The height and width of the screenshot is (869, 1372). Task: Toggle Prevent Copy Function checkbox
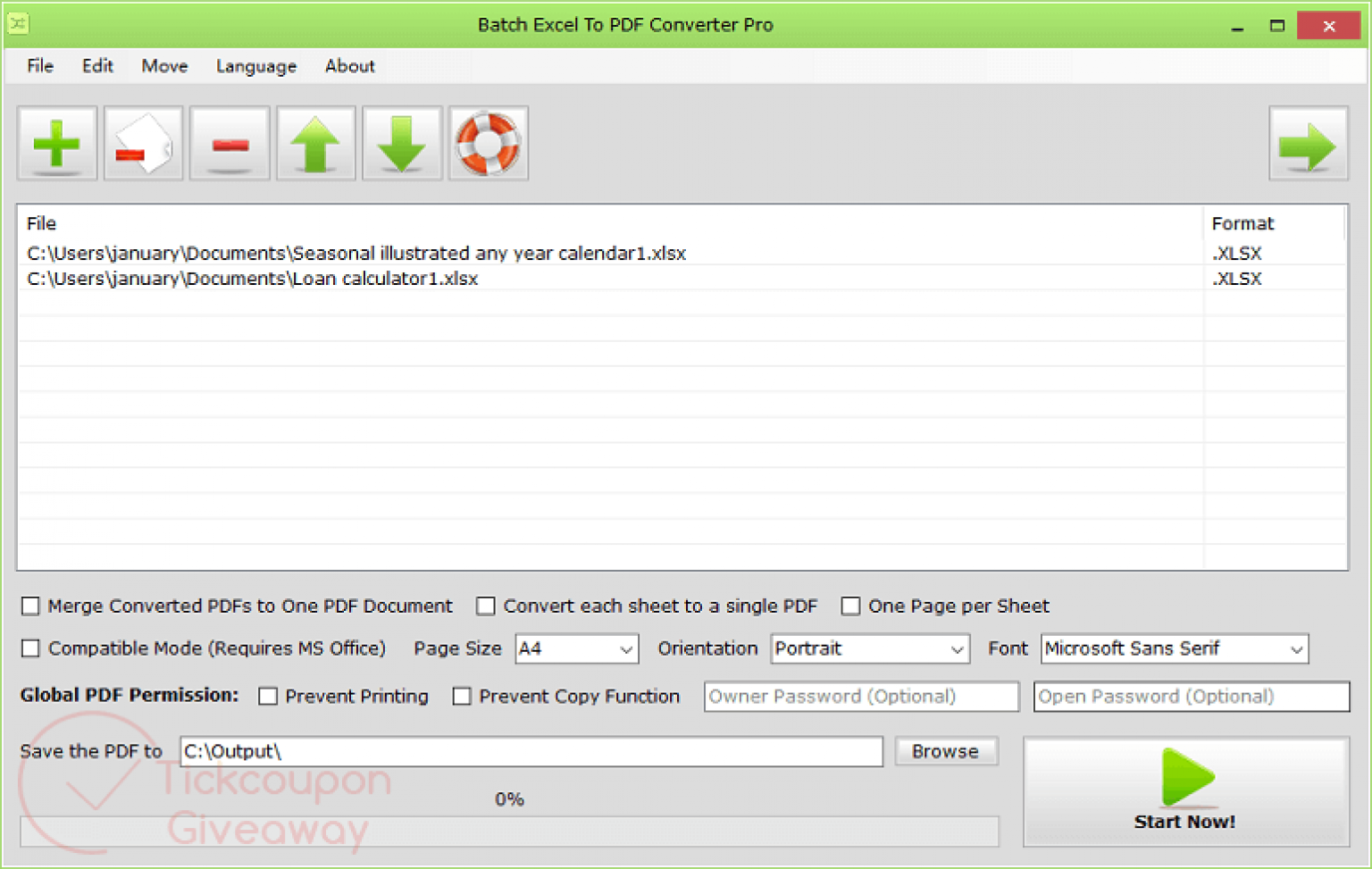(462, 697)
